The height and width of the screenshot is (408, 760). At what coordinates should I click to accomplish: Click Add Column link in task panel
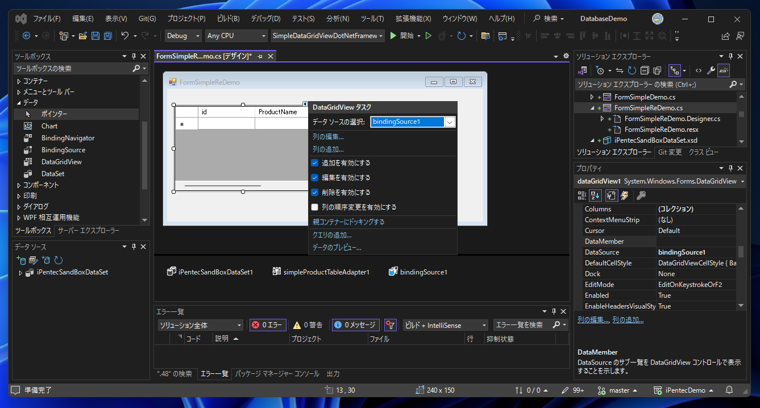click(328, 150)
